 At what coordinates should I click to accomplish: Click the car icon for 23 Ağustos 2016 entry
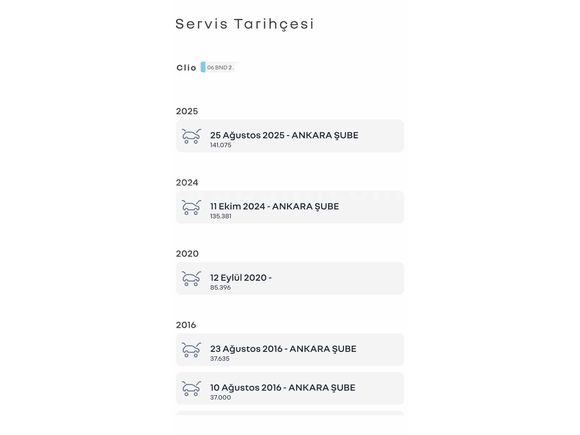tap(191, 350)
